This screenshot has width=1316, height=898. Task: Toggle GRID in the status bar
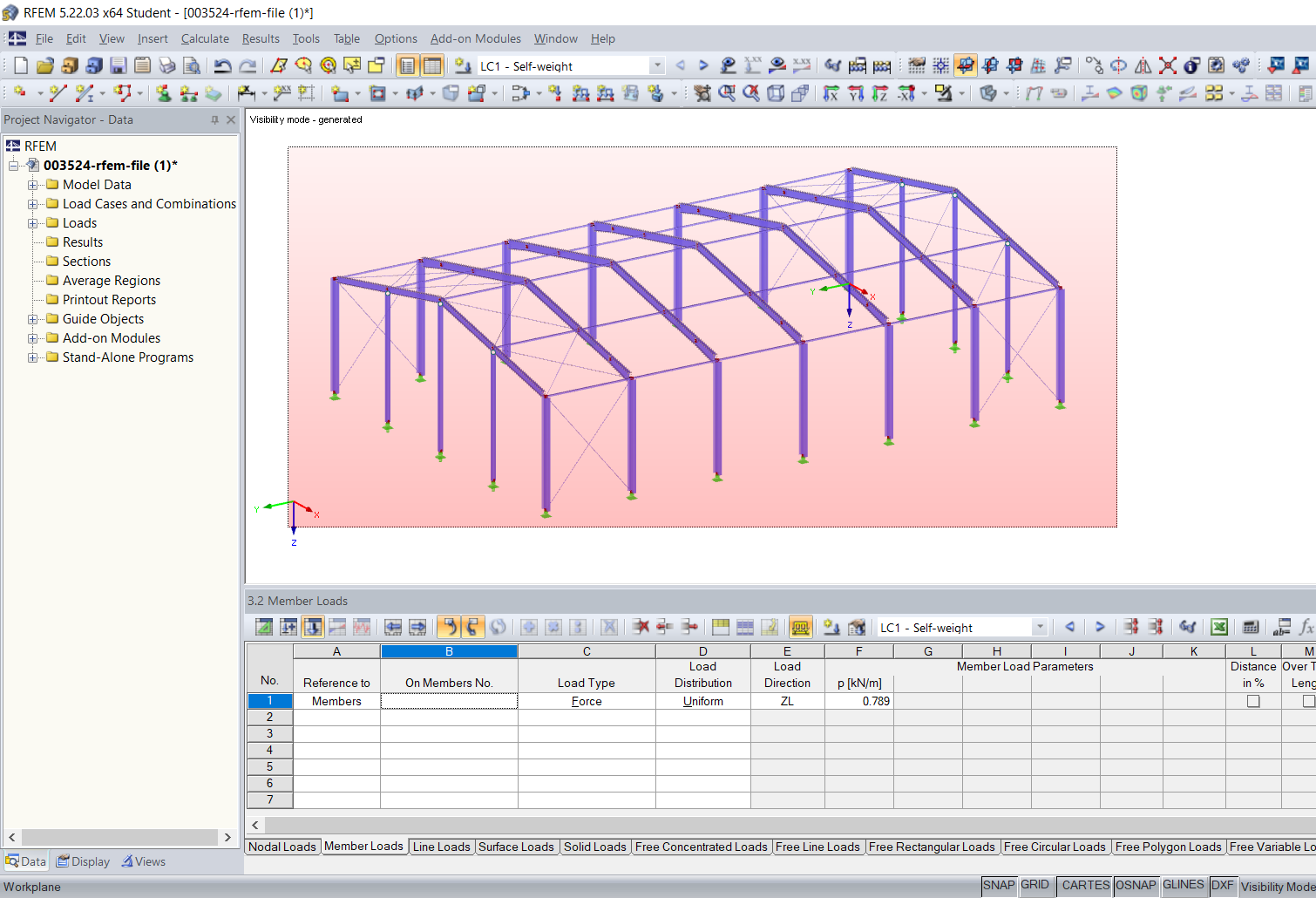click(x=1034, y=885)
